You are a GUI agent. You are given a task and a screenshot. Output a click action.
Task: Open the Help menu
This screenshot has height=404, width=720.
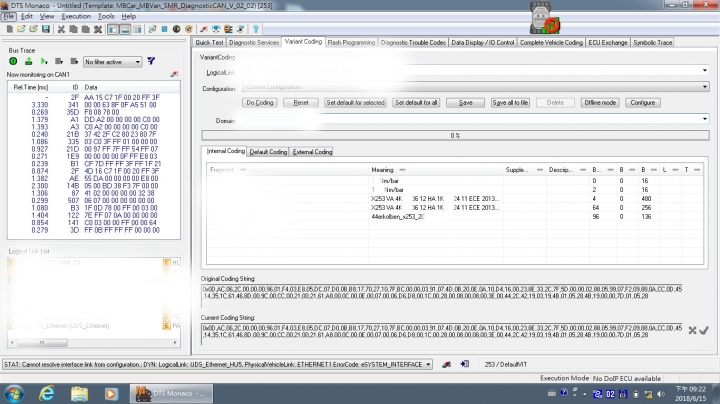129,17
